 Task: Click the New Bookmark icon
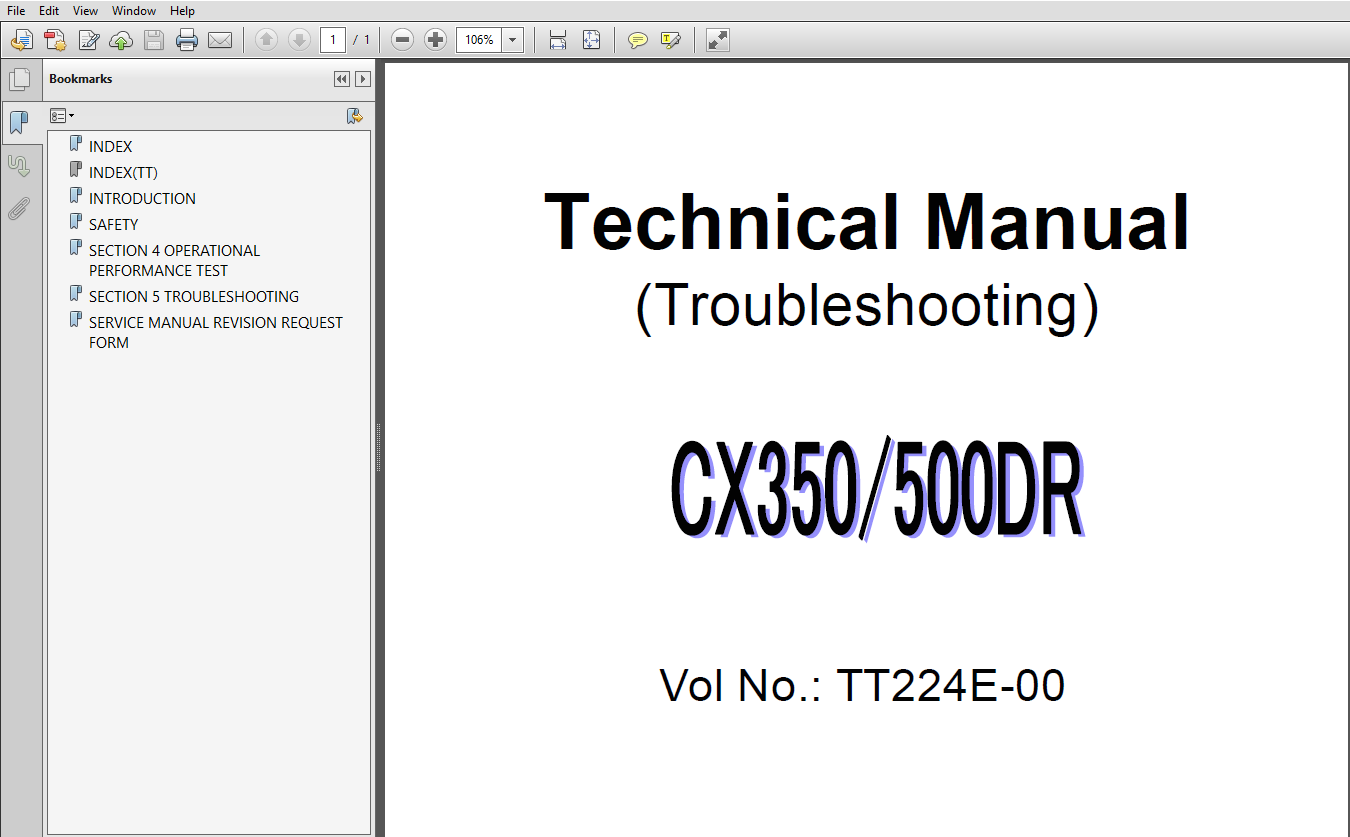click(x=354, y=116)
